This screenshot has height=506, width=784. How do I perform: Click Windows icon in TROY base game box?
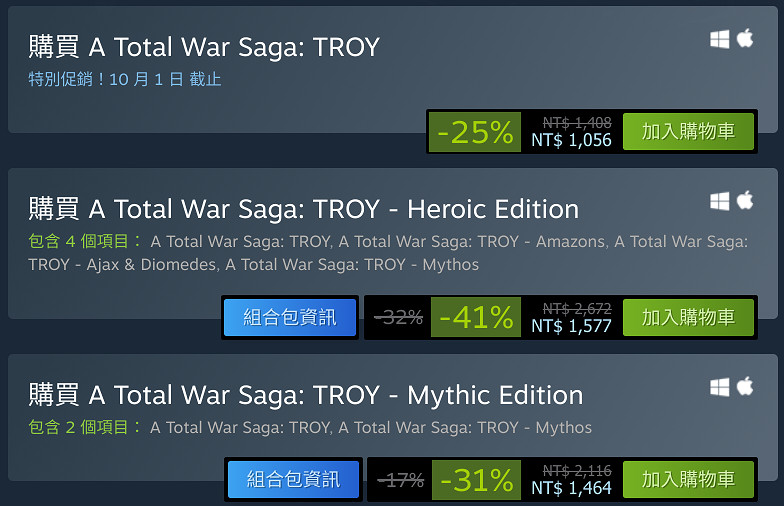click(x=719, y=39)
